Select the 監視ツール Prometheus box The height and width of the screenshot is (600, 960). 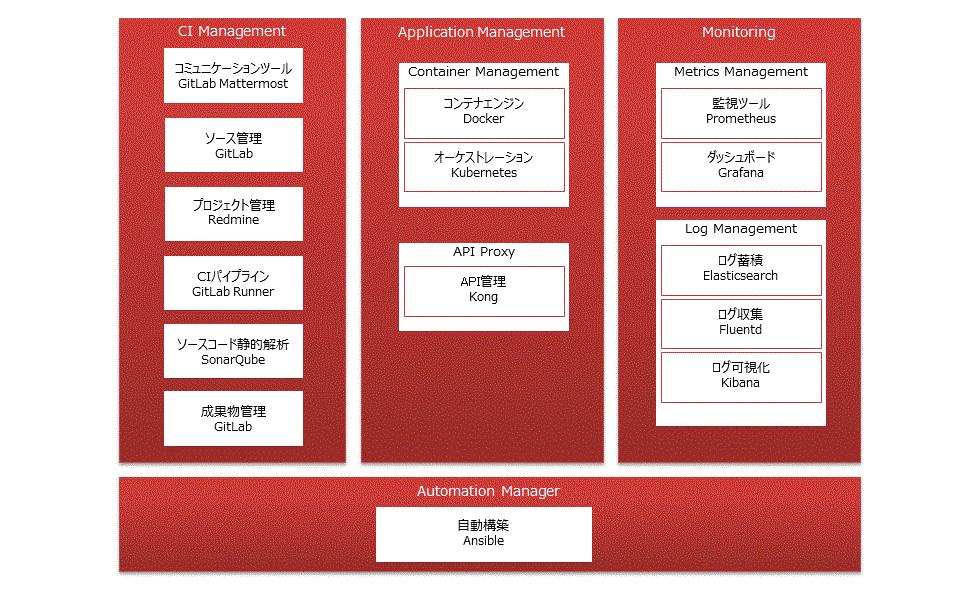741,113
